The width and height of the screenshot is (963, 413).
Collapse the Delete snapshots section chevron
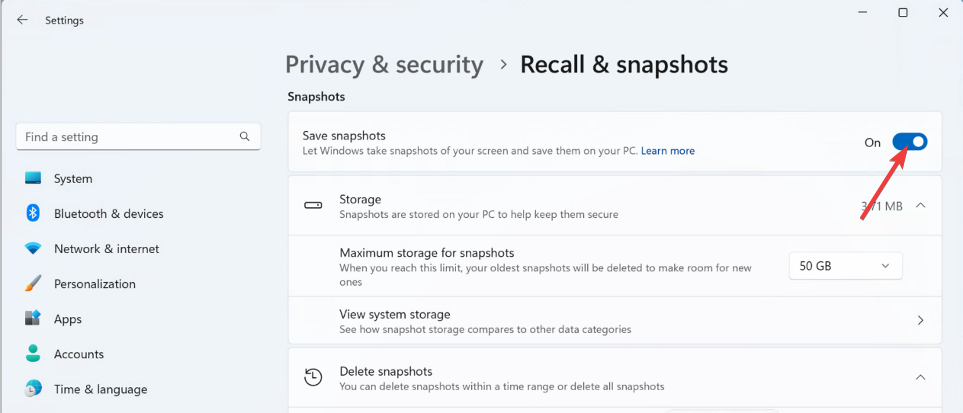click(x=920, y=377)
